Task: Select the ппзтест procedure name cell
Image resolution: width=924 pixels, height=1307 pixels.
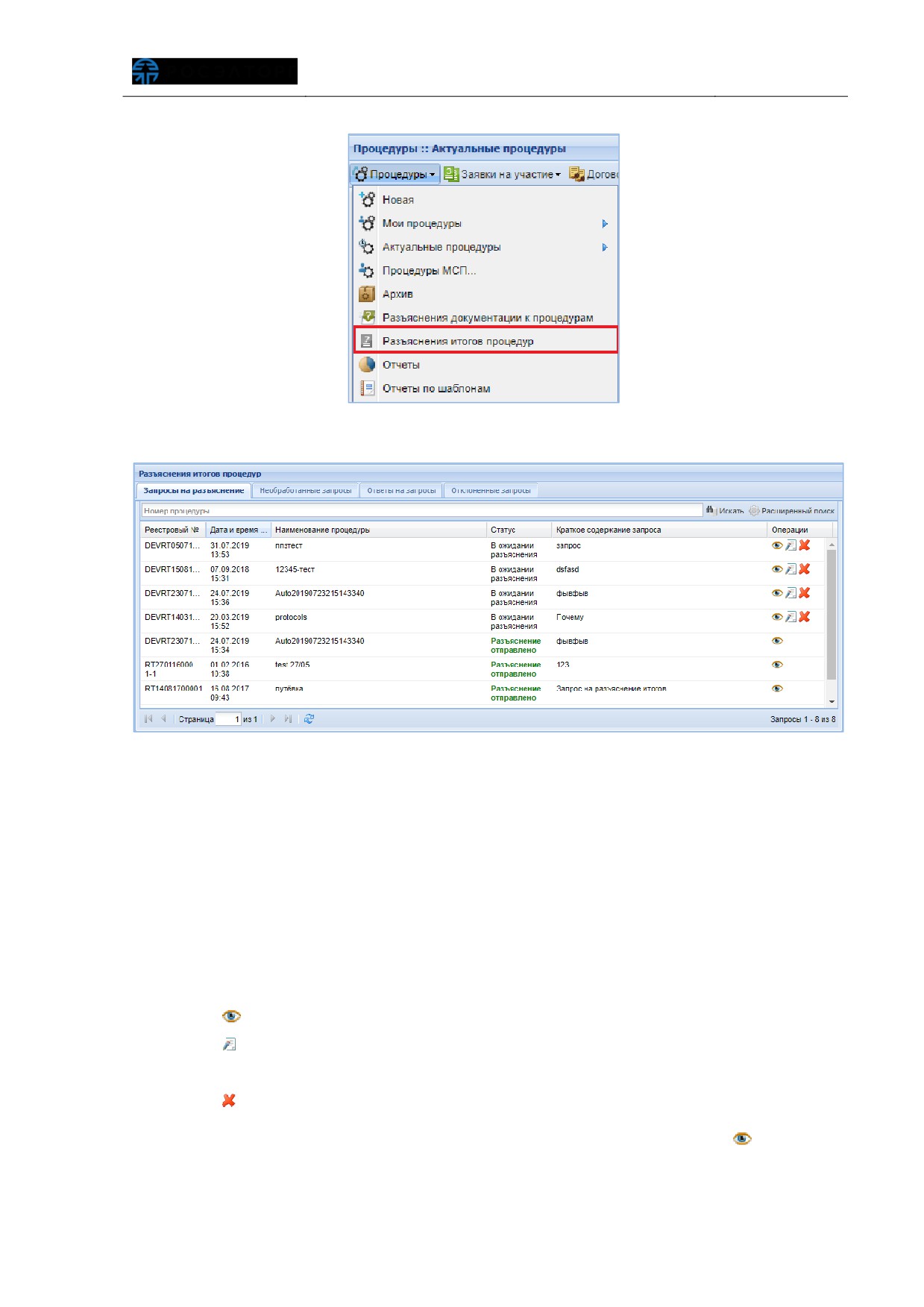Action: pyautogui.click(x=379, y=550)
